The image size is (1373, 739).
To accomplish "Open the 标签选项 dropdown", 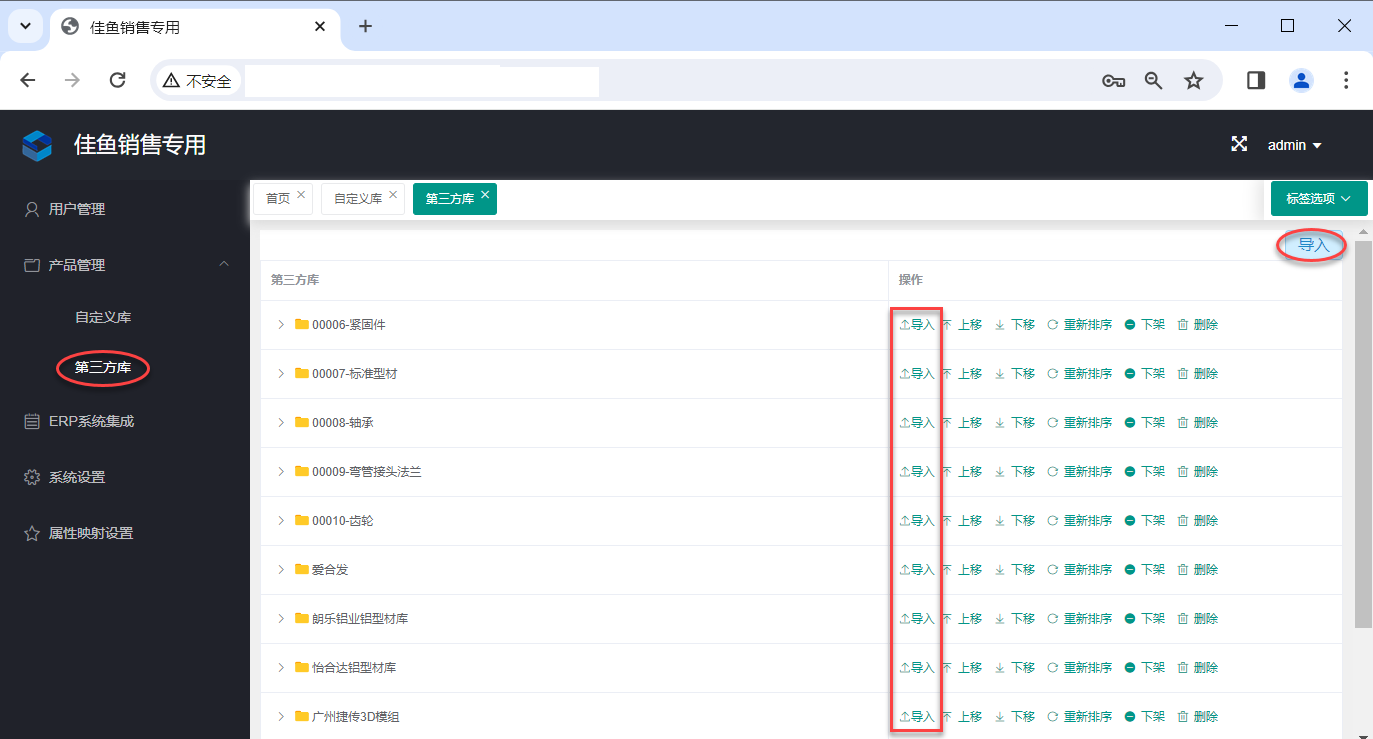I will point(1319,199).
